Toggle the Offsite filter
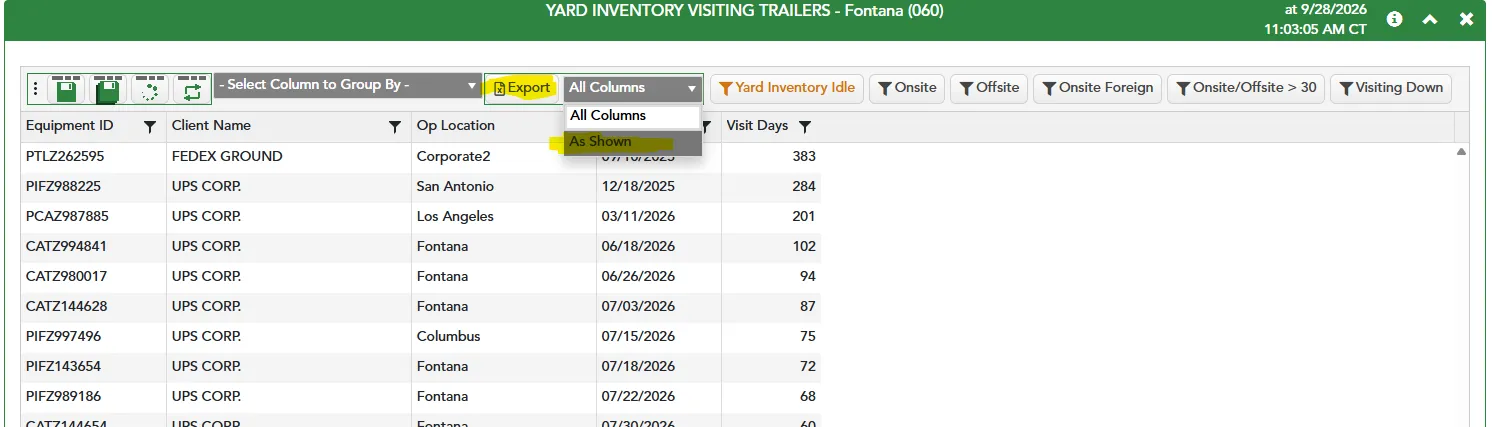Image resolution: width=1492 pixels, height=427 pixels. point(988,88)
